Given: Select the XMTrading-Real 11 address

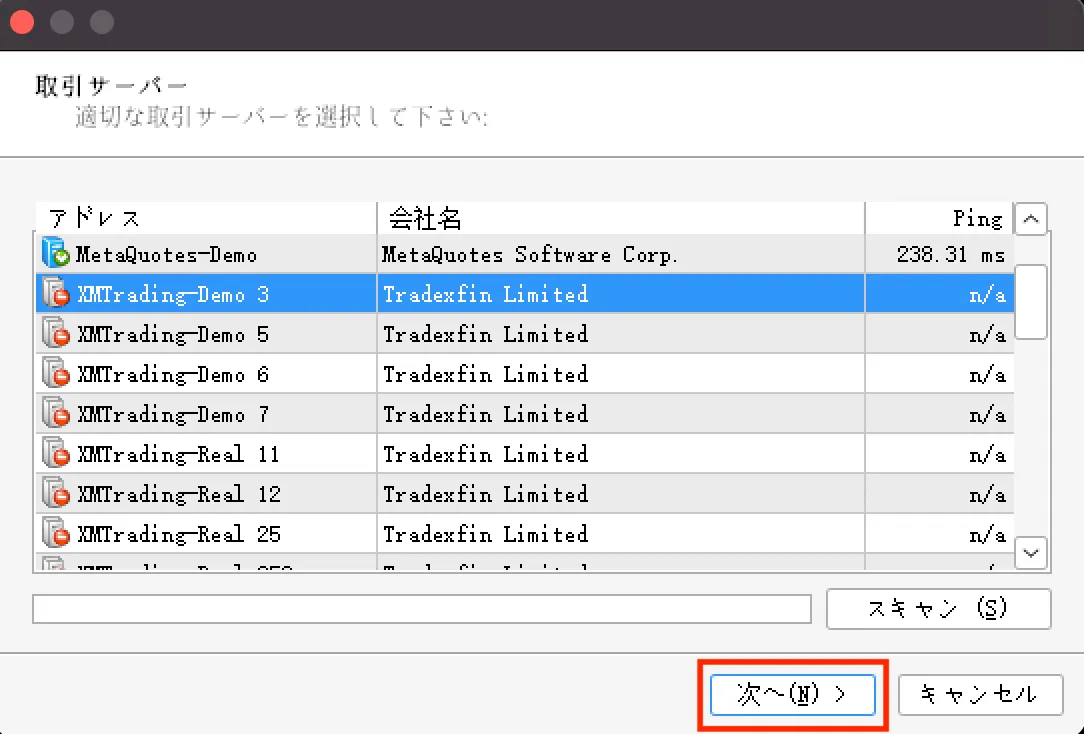Looking at the screenshot, I should (178, 455).
